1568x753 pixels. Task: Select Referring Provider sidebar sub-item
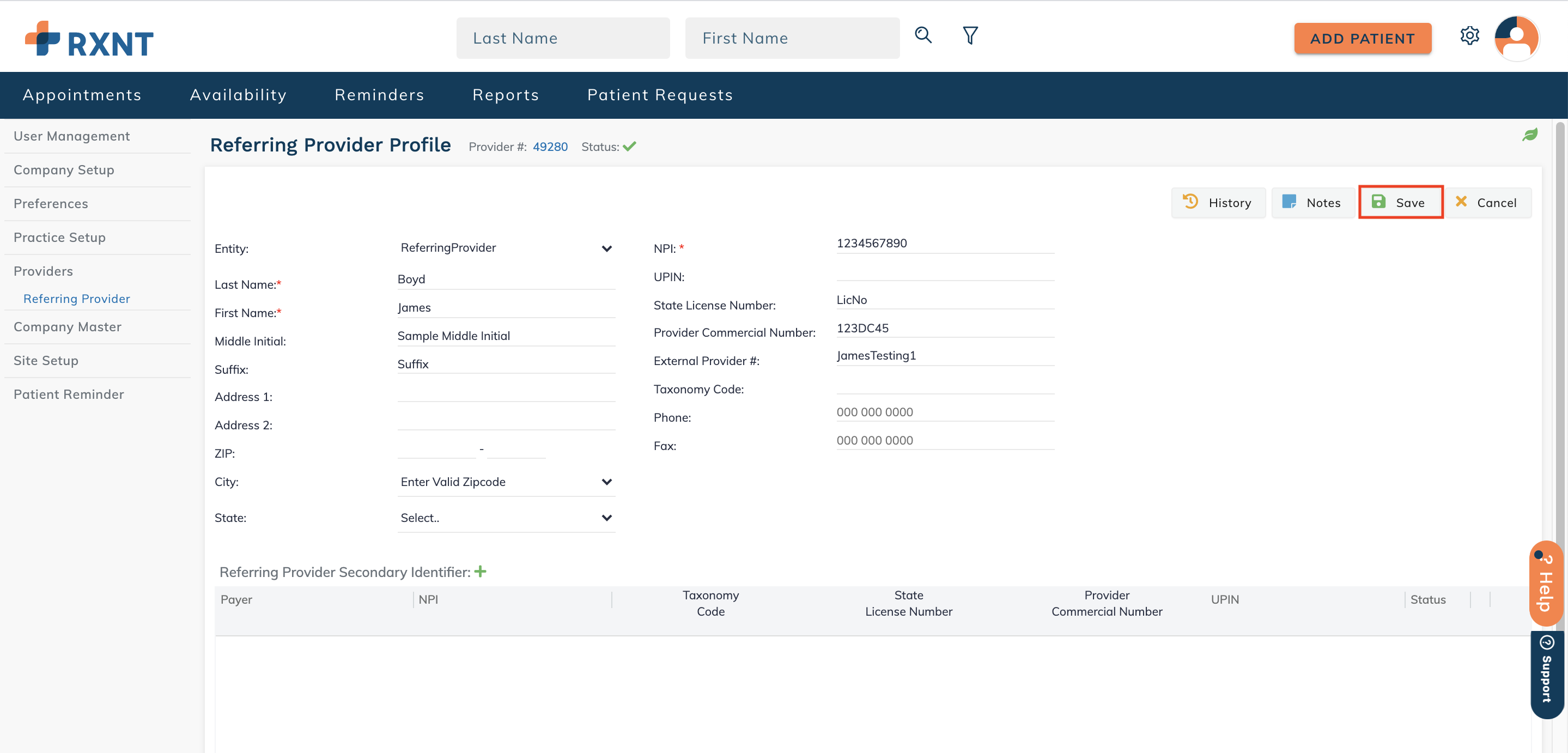tap(77, 298)
